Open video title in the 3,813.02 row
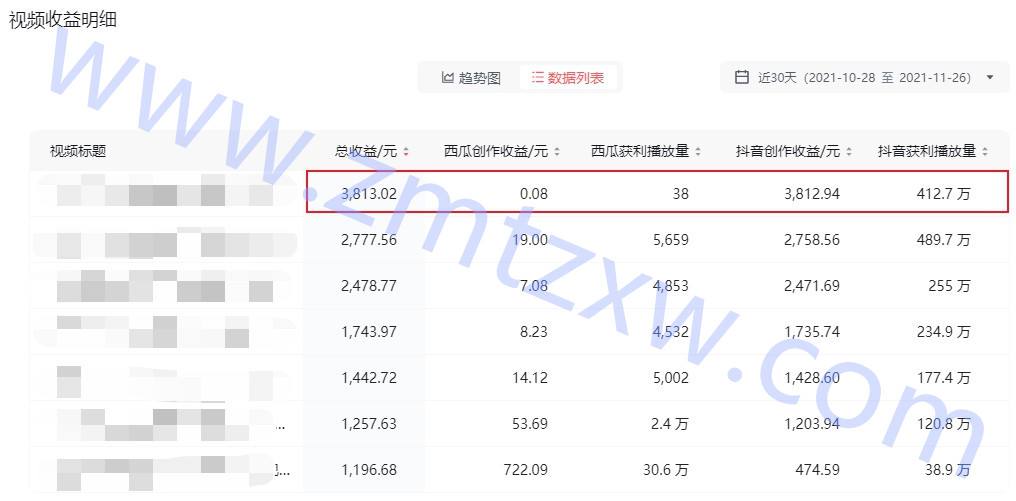The width and height of the screenshot is (1016, 501). click(165, 191)
